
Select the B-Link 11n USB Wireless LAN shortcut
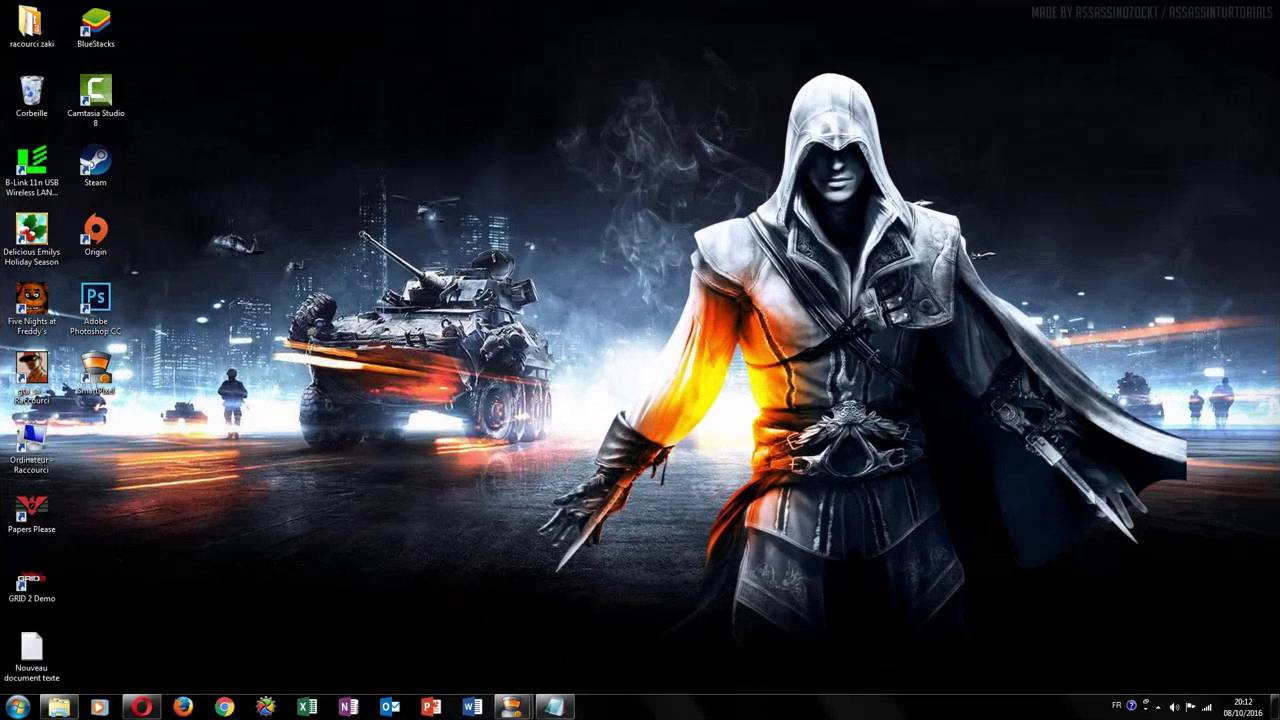(x=31, y=170)
